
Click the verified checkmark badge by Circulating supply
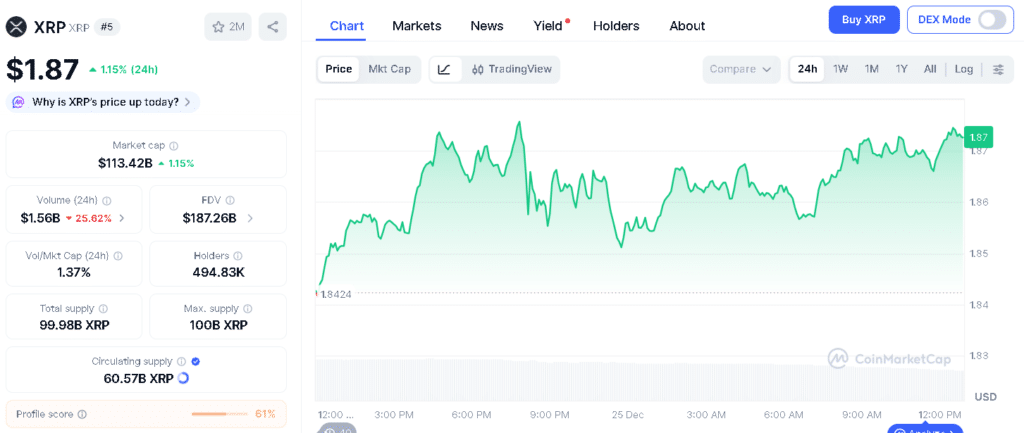196,361
